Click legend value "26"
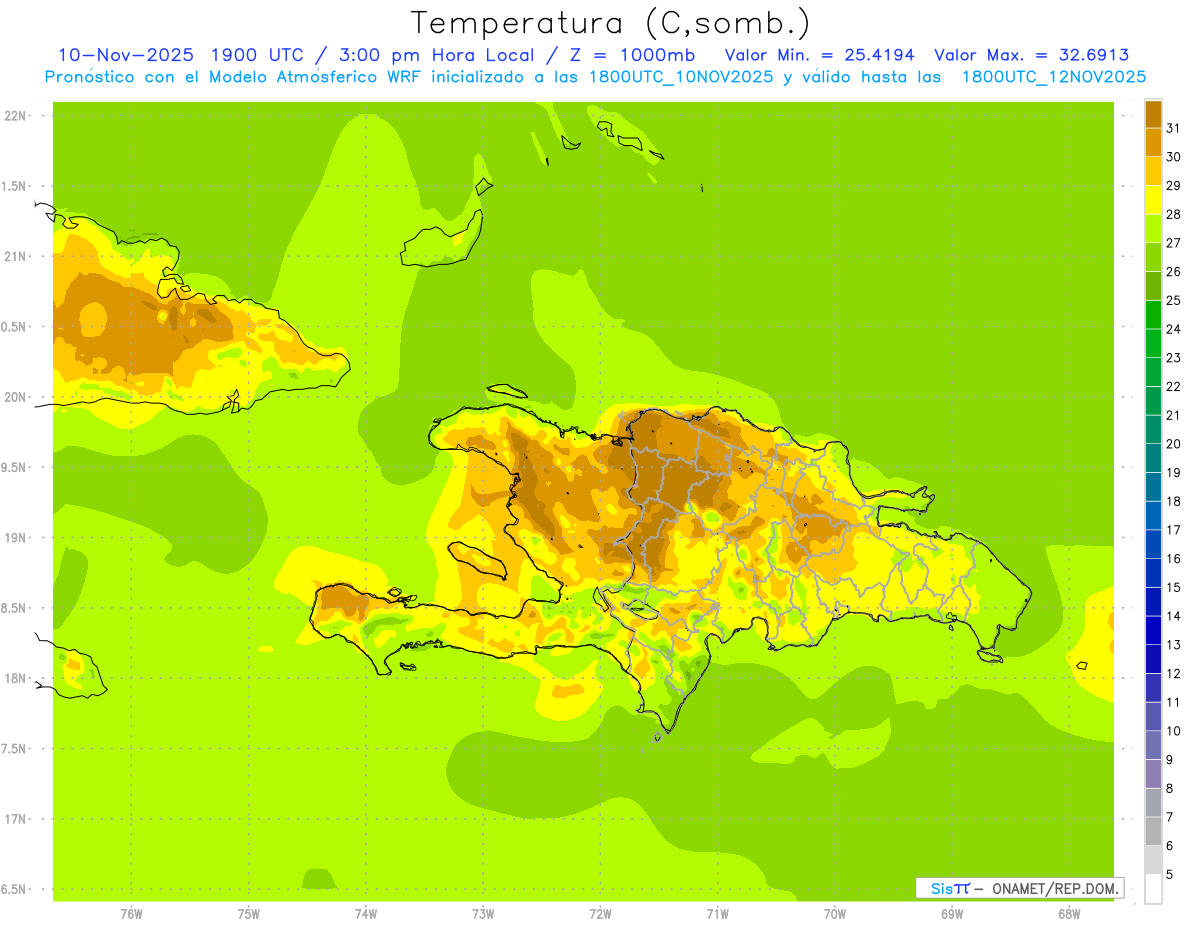This screenshot has width=1200, height=927. 1174,271
